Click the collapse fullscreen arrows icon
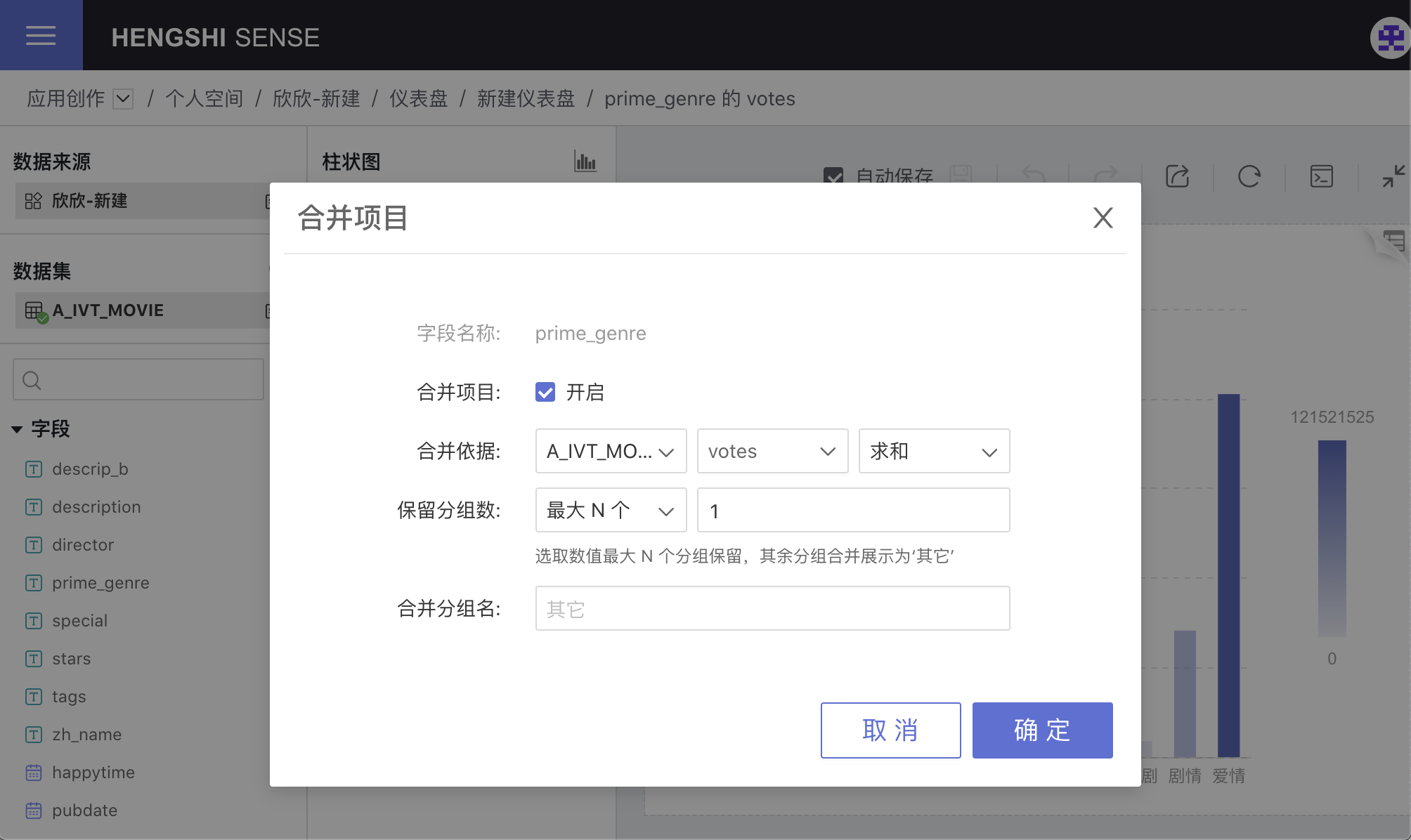Viewport: 1411px width, 840px height. [x=1393, y=176]
